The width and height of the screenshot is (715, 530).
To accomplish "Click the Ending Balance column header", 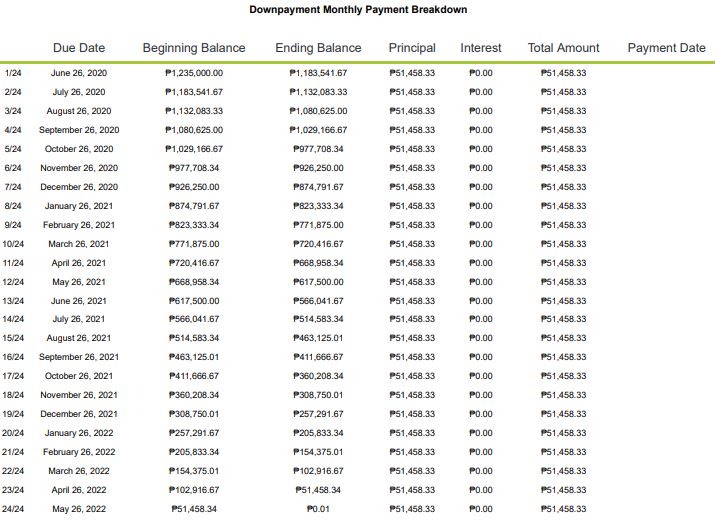I will coord(318,48).
